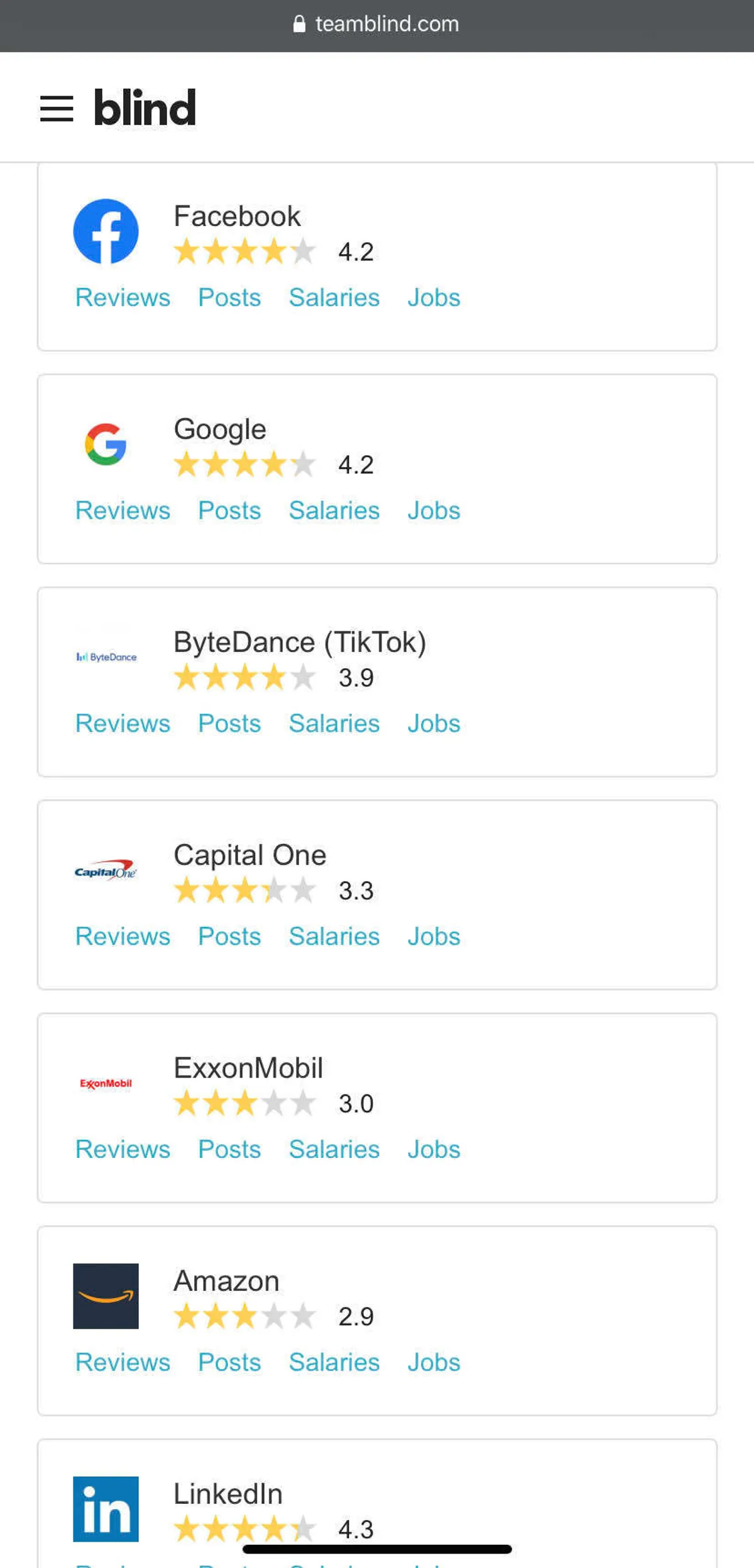This screenshot has height=1568, width=754.
Task: Tap the Capital One logo
Action: [x=106, y=870]
